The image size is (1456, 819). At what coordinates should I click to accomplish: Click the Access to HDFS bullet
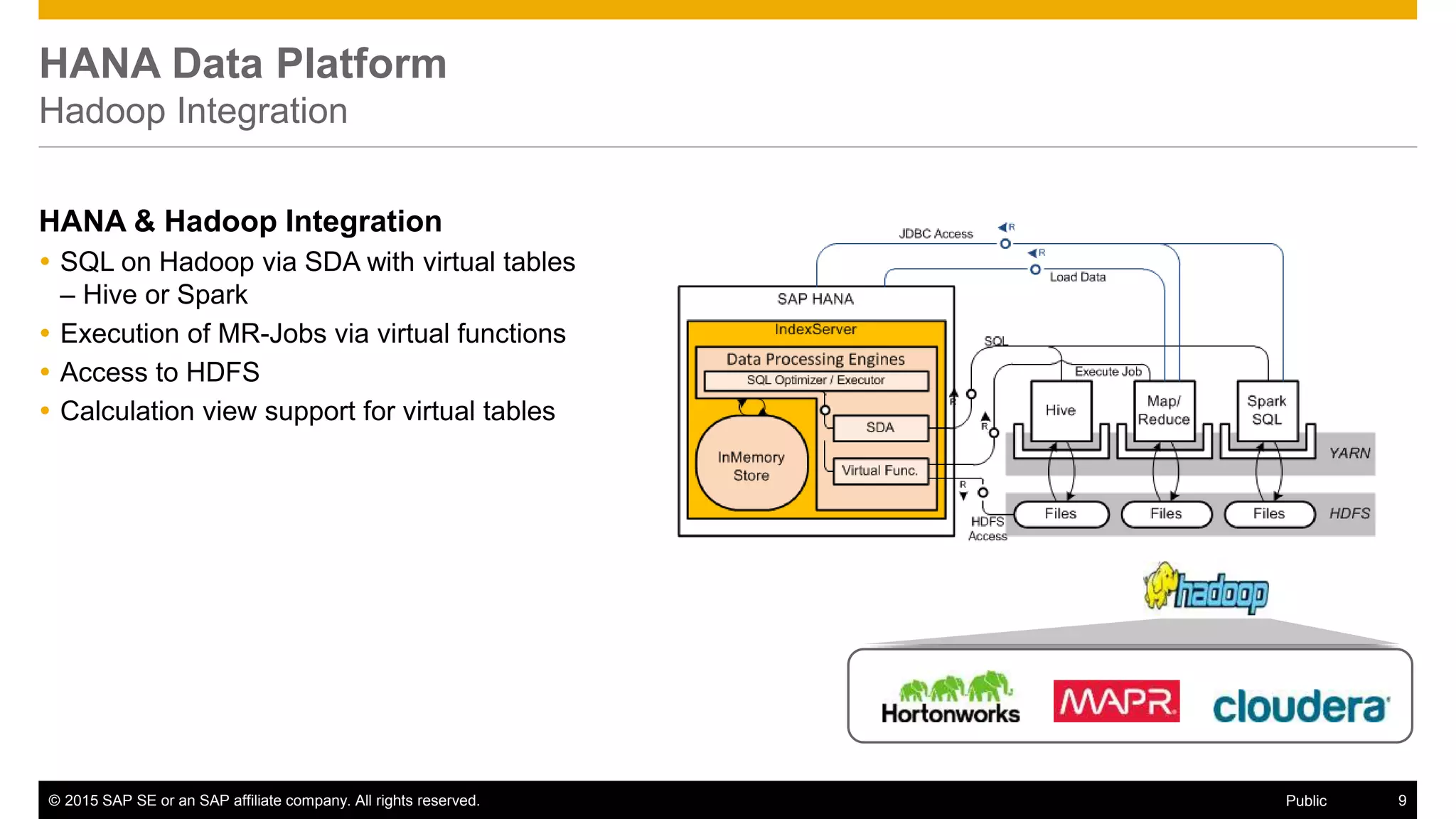pos(160,373)
